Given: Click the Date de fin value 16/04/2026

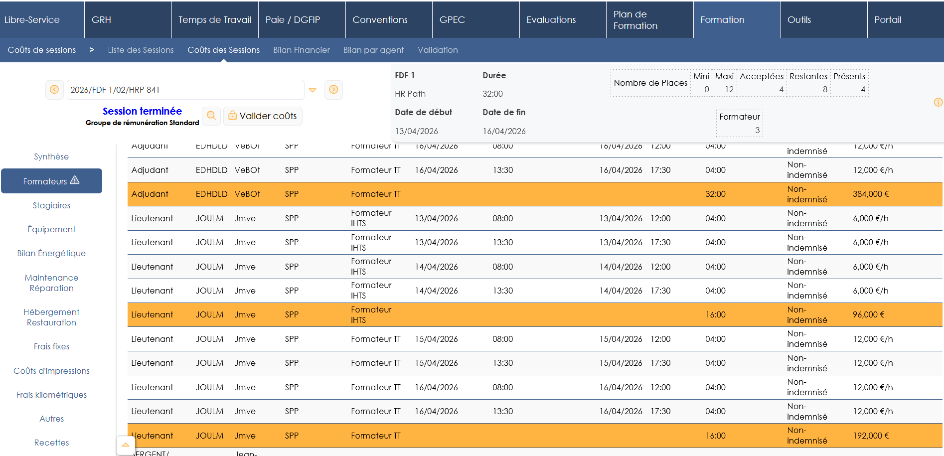Looking at the screenshot, I should 505,131.
